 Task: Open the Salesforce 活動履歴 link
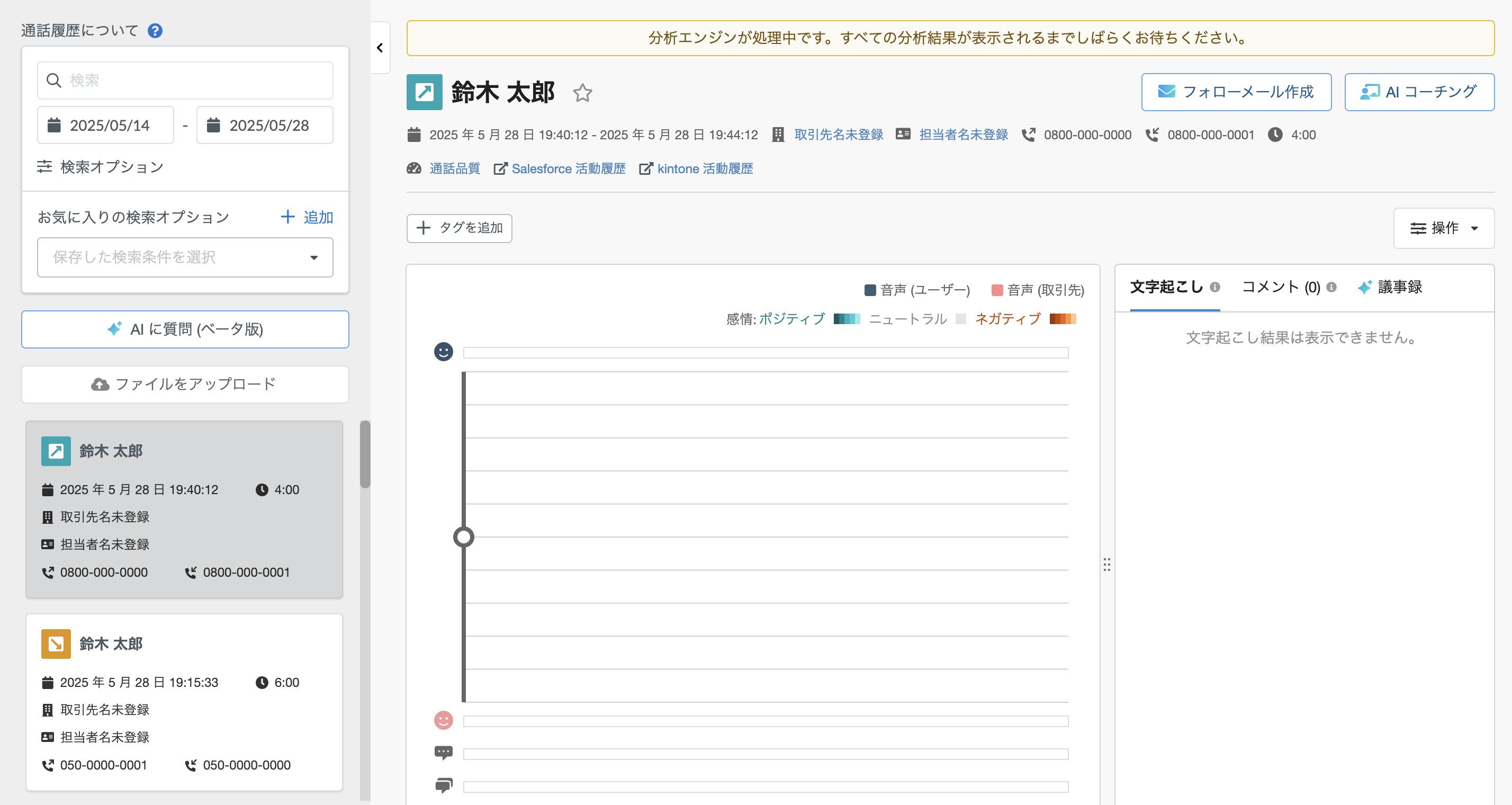(x=568, y=169)
